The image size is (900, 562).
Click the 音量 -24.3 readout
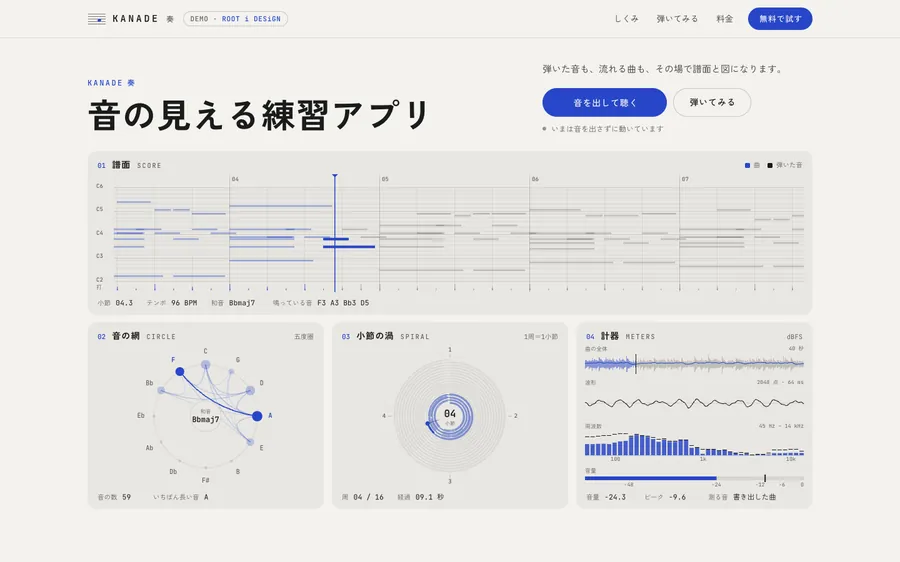606,497
